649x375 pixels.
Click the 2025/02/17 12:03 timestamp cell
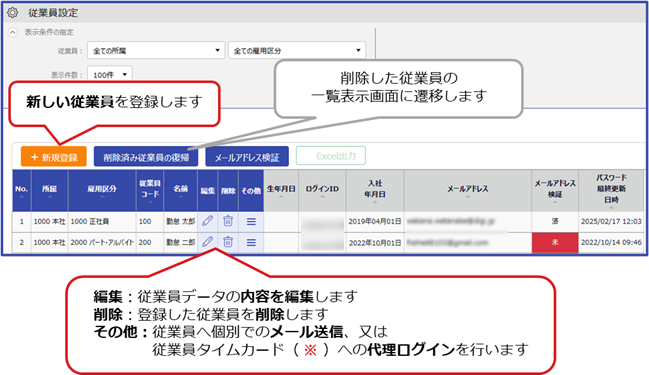(x=611, y=221)
